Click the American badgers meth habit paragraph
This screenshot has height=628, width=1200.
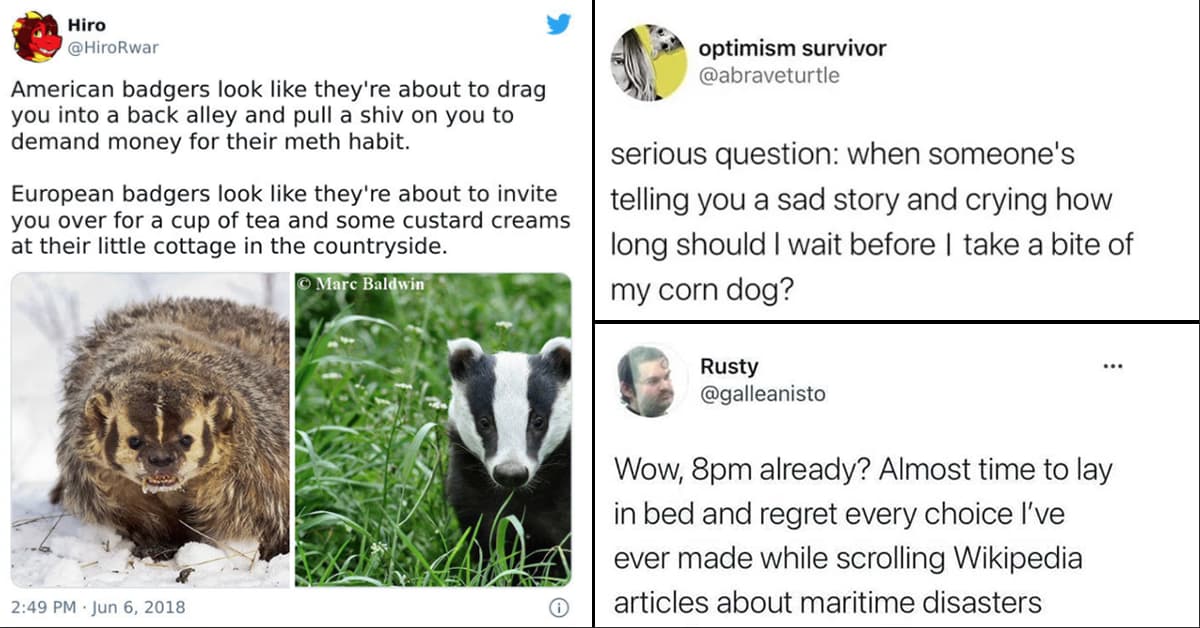point(278,115)
